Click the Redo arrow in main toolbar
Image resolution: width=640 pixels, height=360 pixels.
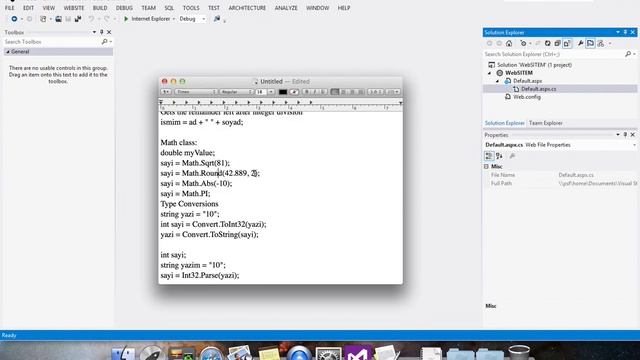pyautogui.click(x=107, y=19)
